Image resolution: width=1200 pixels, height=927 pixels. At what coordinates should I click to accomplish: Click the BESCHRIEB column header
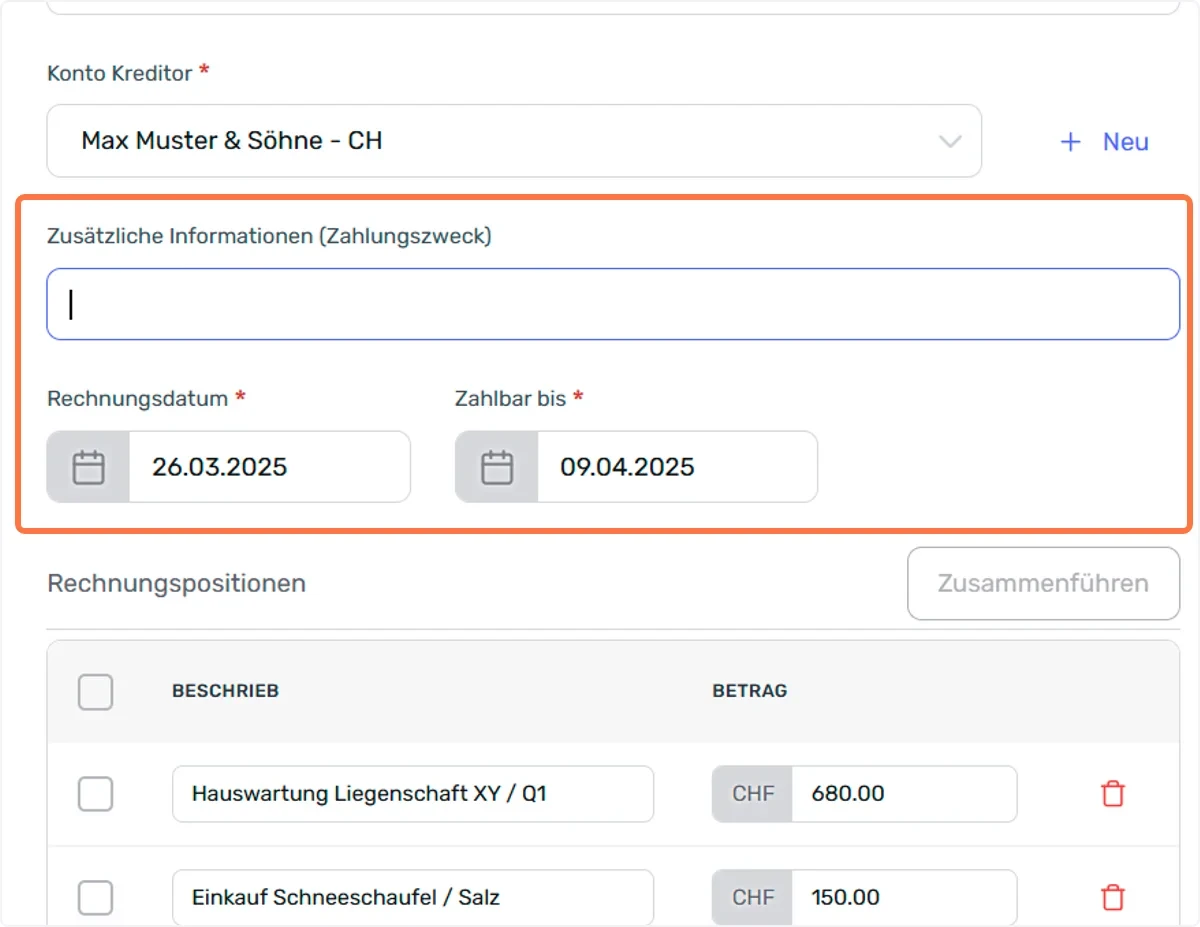click(x=225, y=691)
